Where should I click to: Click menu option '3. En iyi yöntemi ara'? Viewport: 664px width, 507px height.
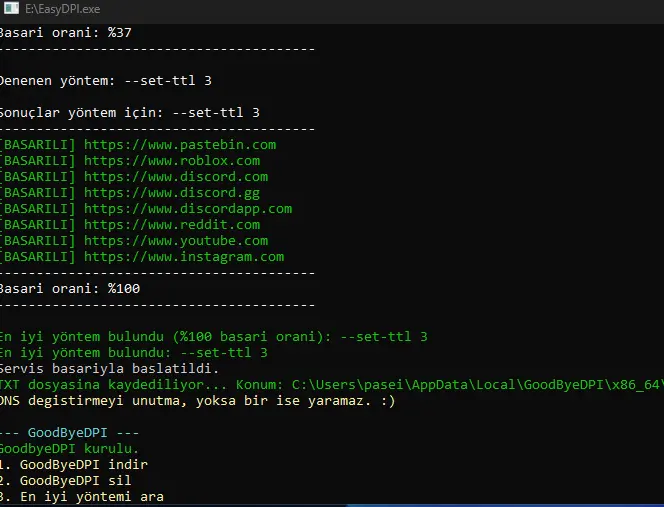pyautogui.click(x=82, y=497)
